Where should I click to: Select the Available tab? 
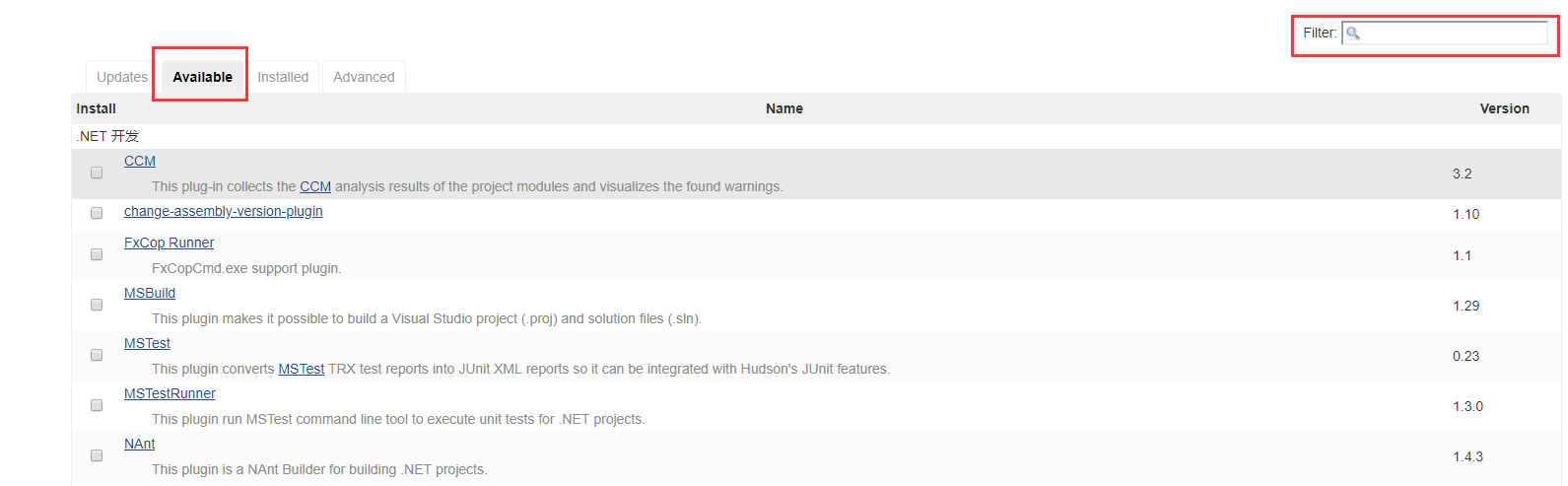pos(202,77)
